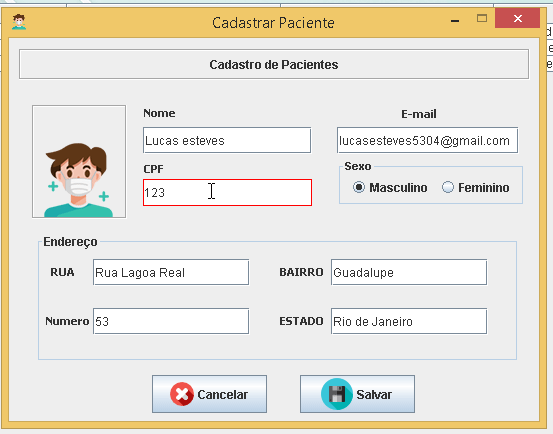
Task: Click the RUA label
Action: click(62, 272)
